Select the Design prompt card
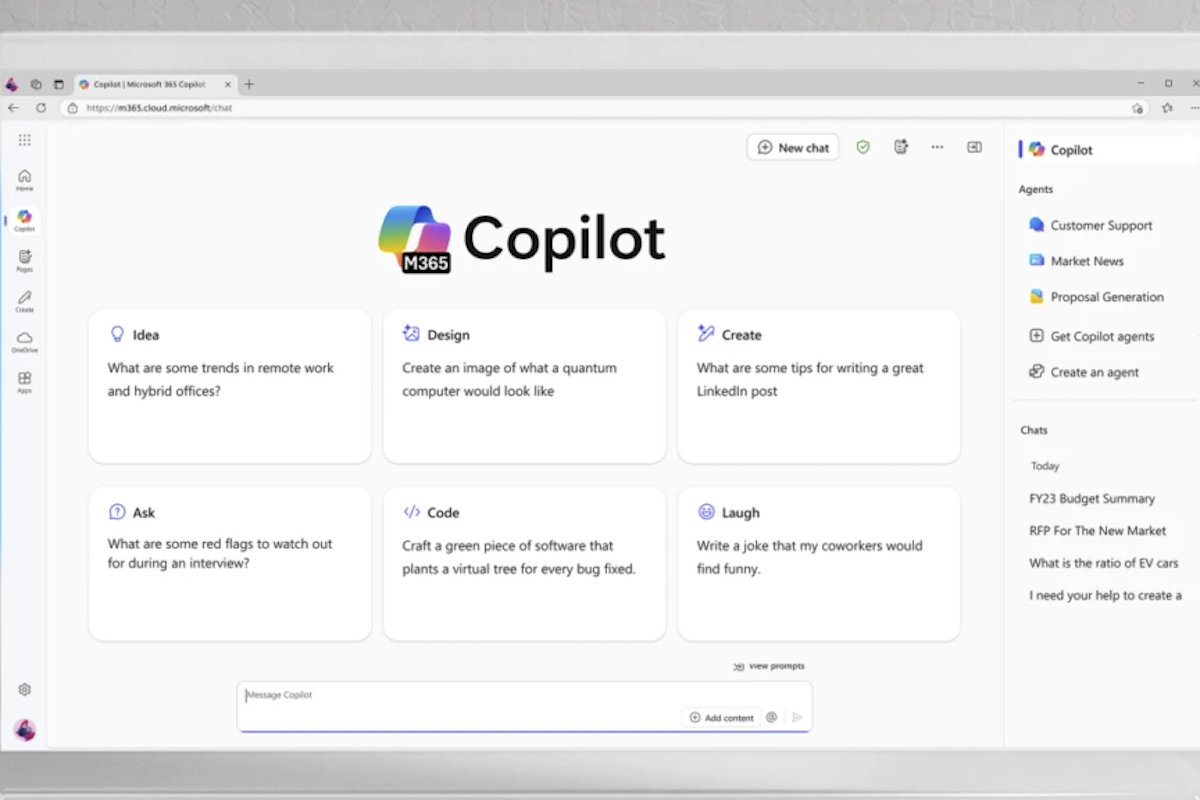 pos(524,386)
